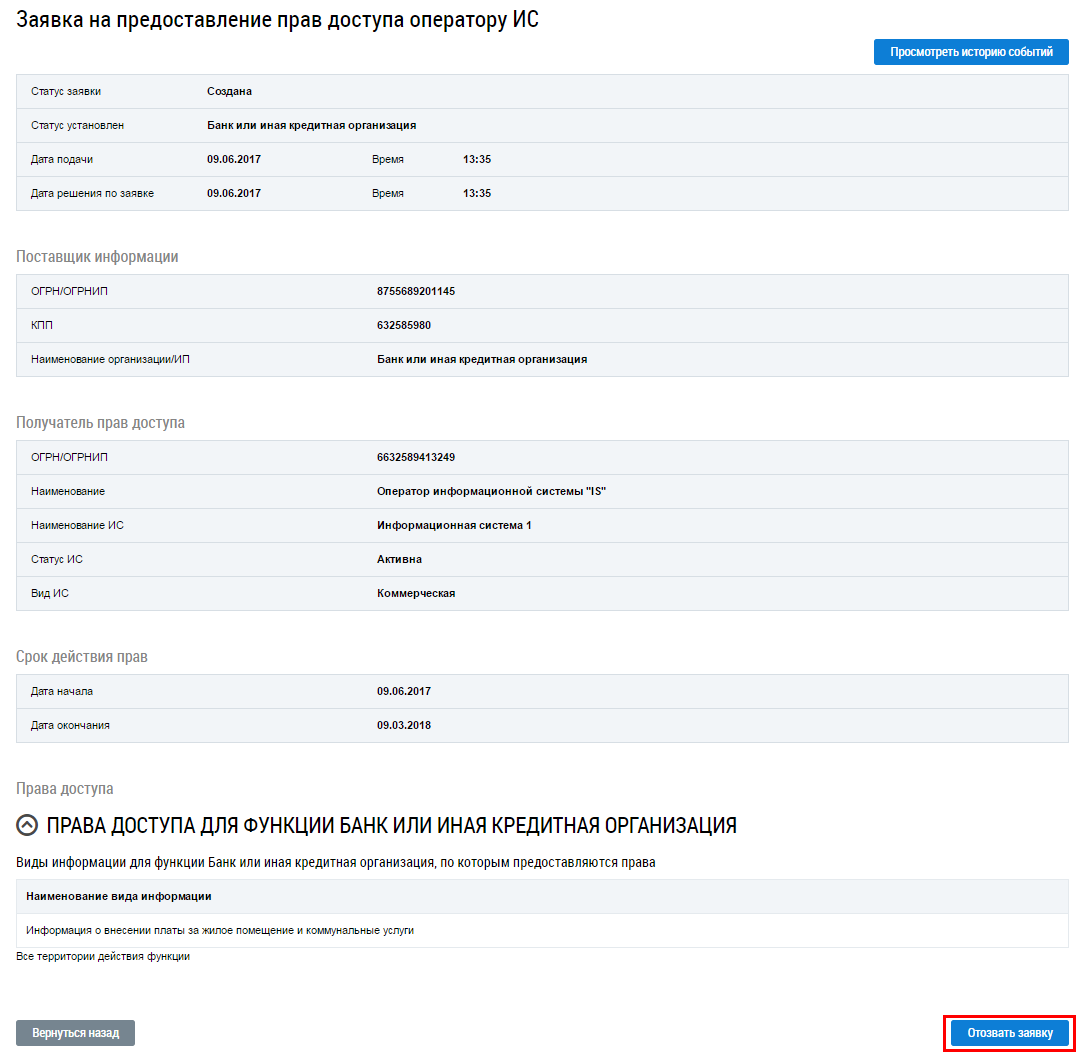This screenshot has height=1055, width=1082.
Task: Select the IS type value 'Коммерческая'
Action: [x=416, y=593]
